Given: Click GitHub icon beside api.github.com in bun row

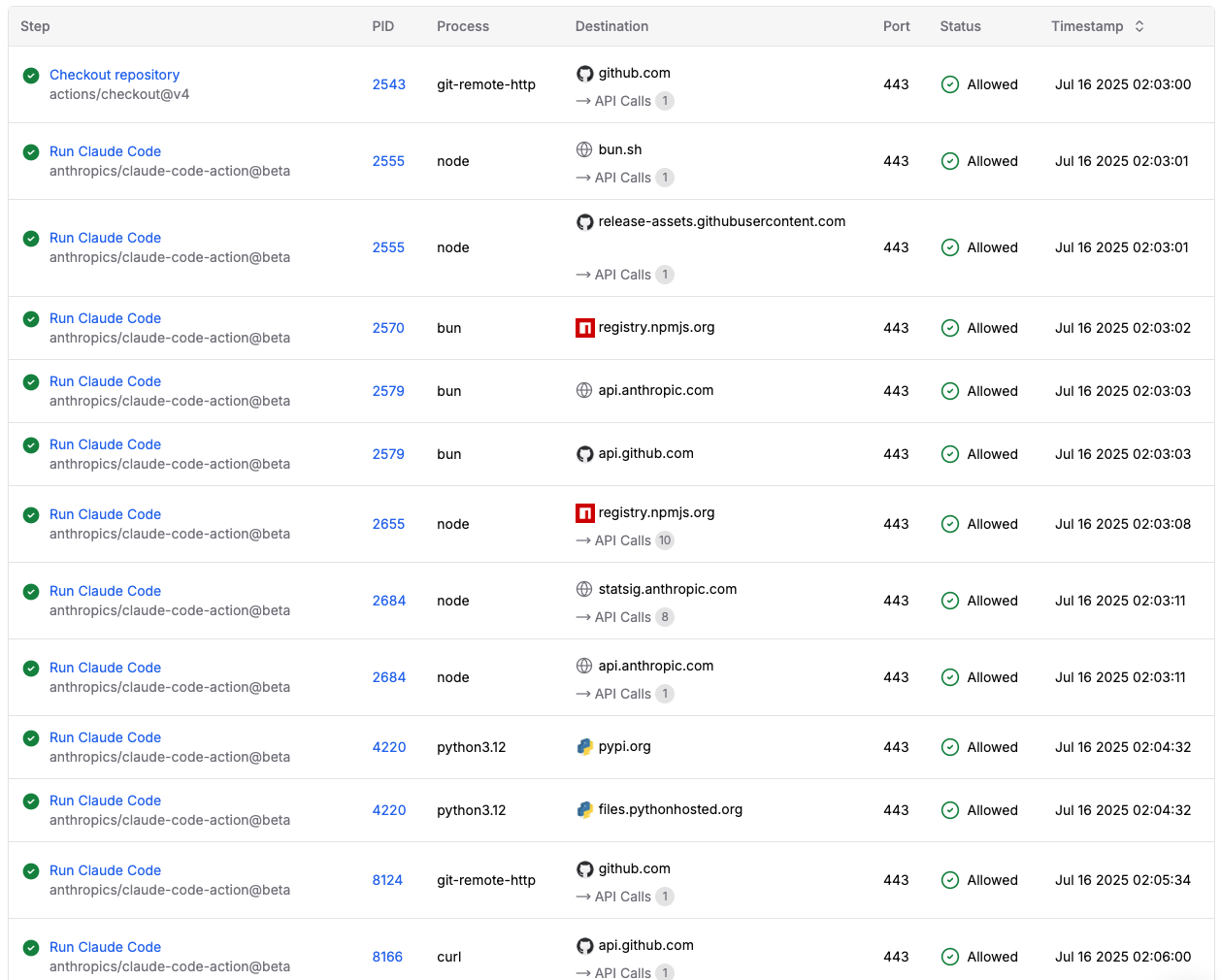Looking at the screenshot, I should click(584, 454).
